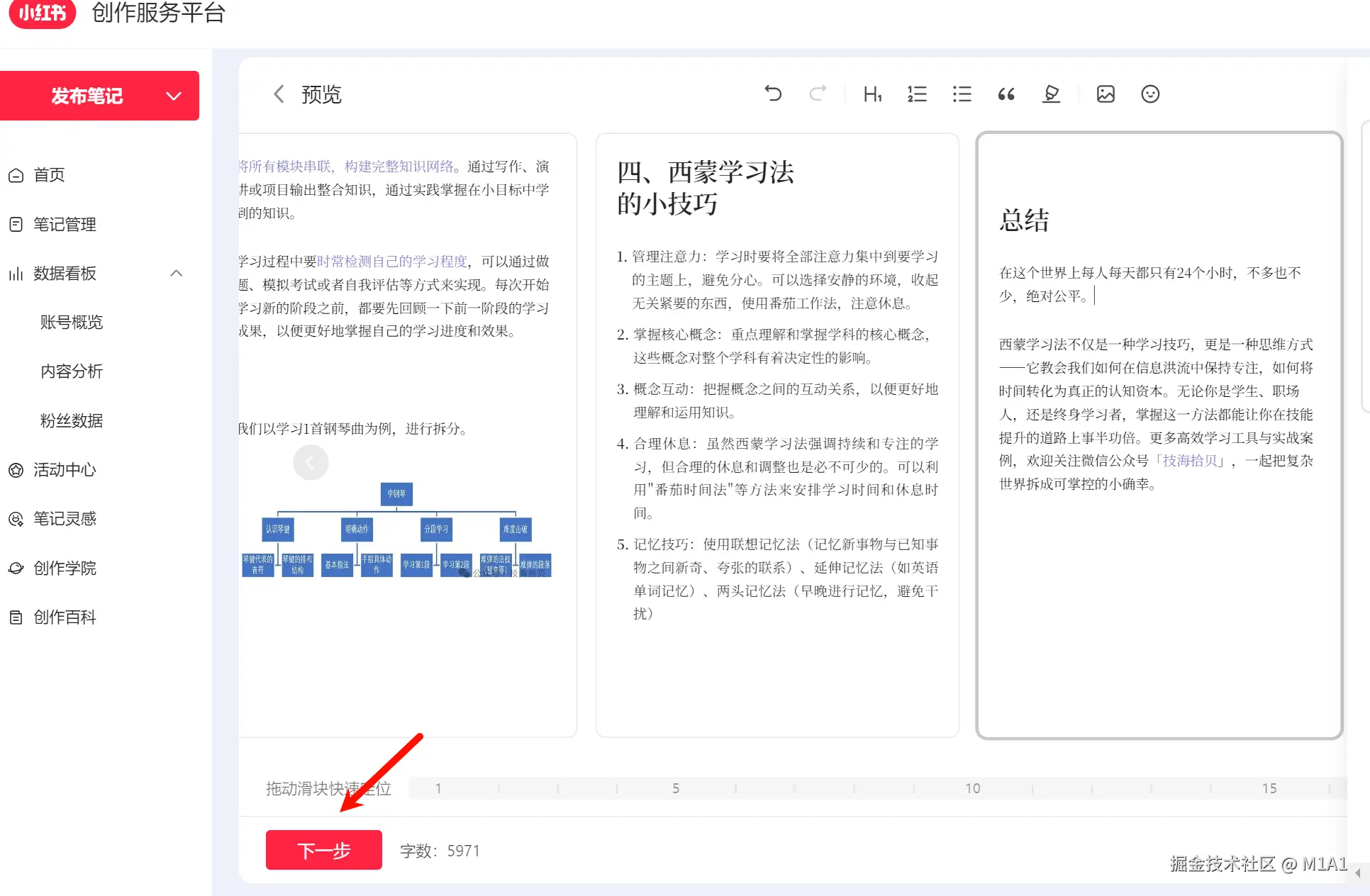1370x896 pixels.
Task: Add a blockquote with quote icon
Action: [1006, 94]
